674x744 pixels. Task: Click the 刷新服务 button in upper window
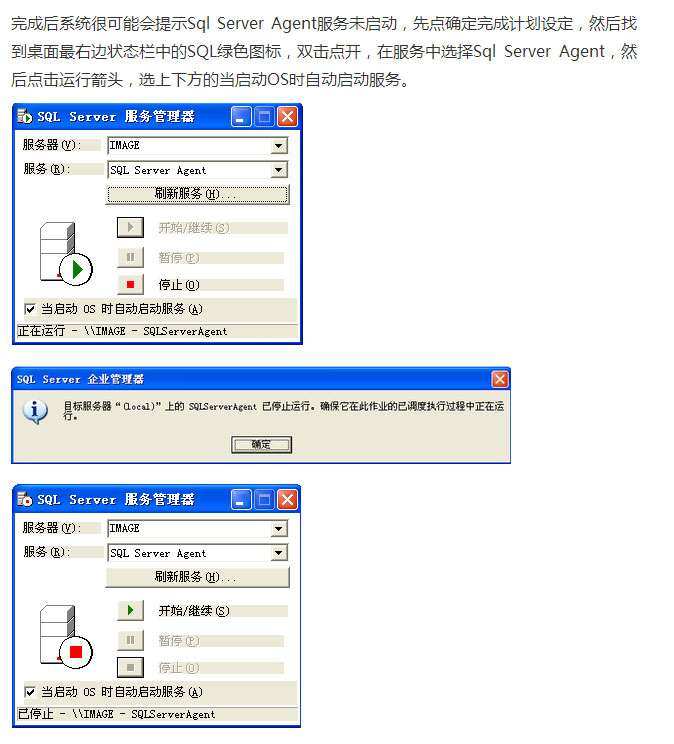click(x=197, y=194)
